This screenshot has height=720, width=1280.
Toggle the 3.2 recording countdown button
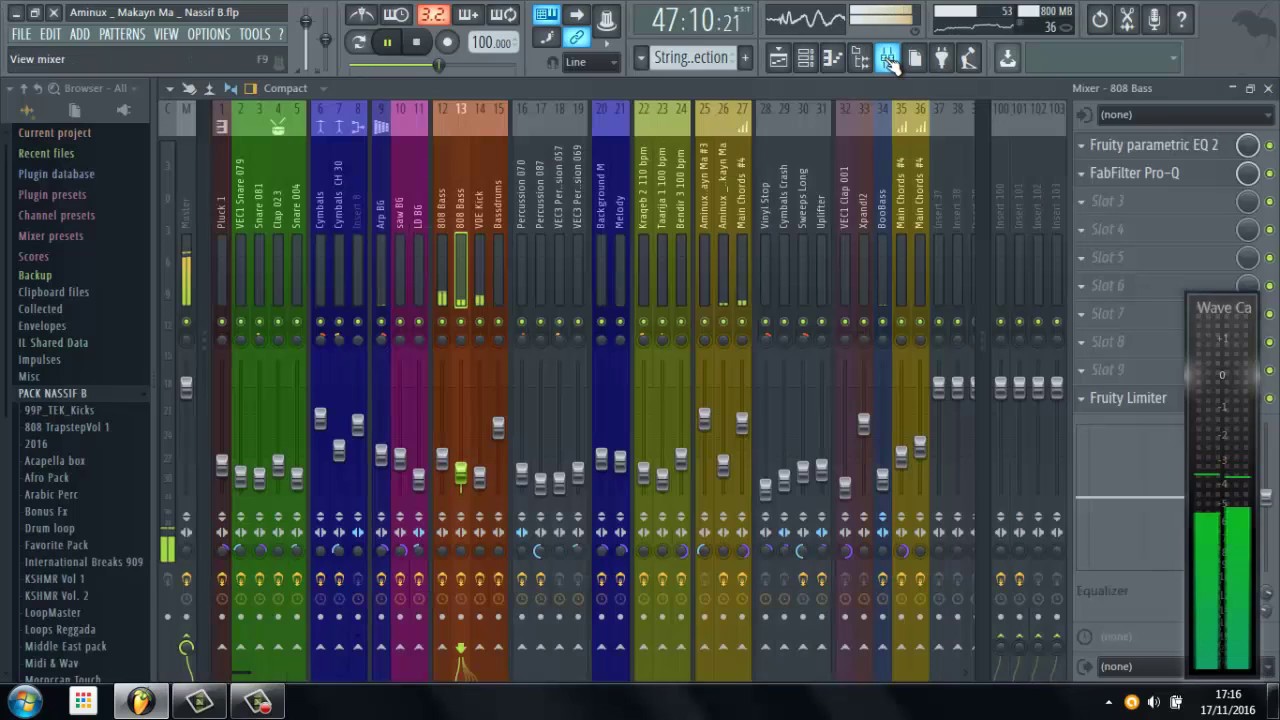pos(432,15)
